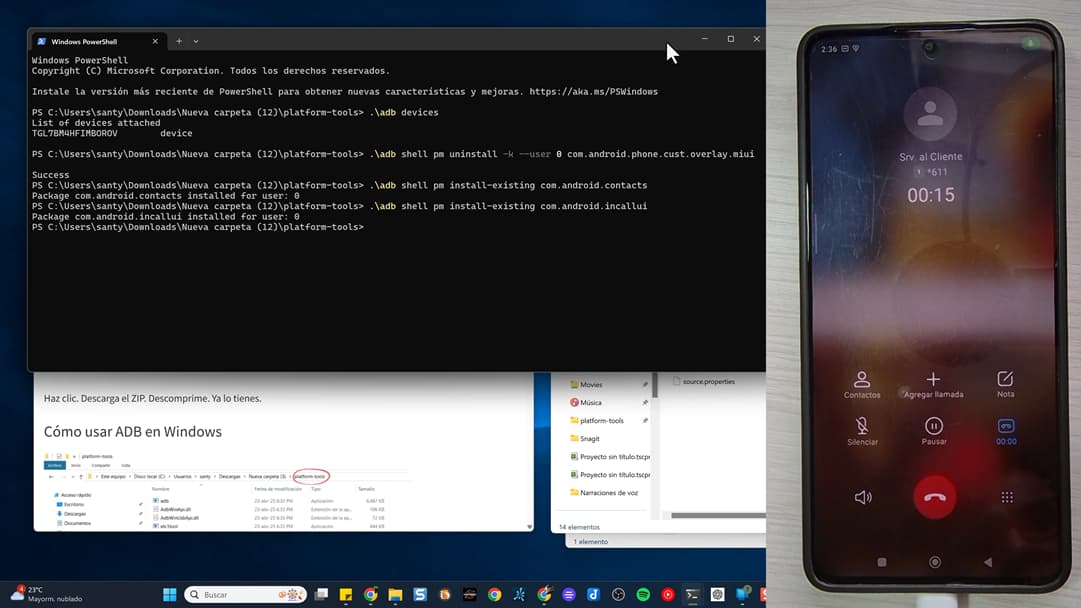Open OBS Studio from the taskbar
The image size is (1081, 608).
tap(618, 595)
